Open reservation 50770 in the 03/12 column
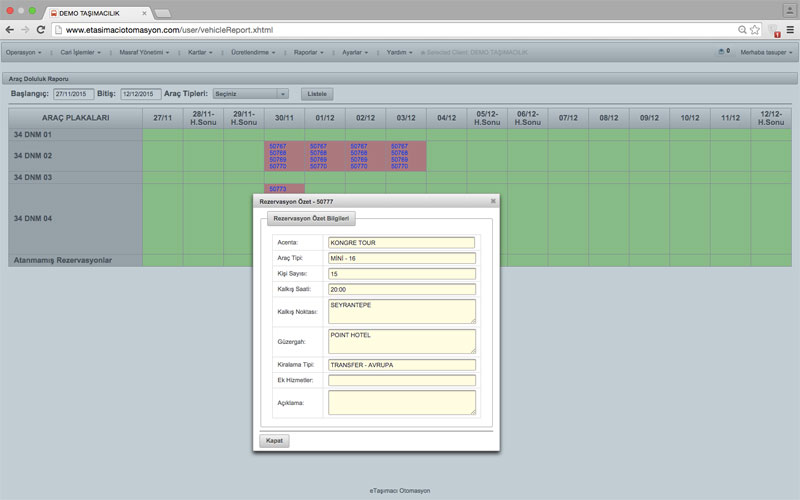The height and width of the screenshot is (500, 800). click(399, 166)
